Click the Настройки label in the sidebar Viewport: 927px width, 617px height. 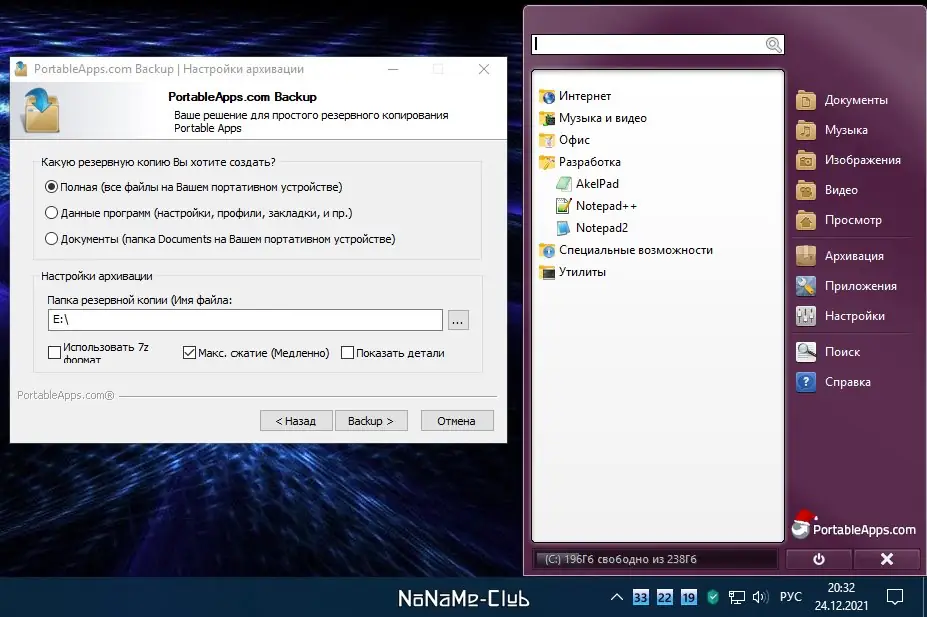point(855,316)
